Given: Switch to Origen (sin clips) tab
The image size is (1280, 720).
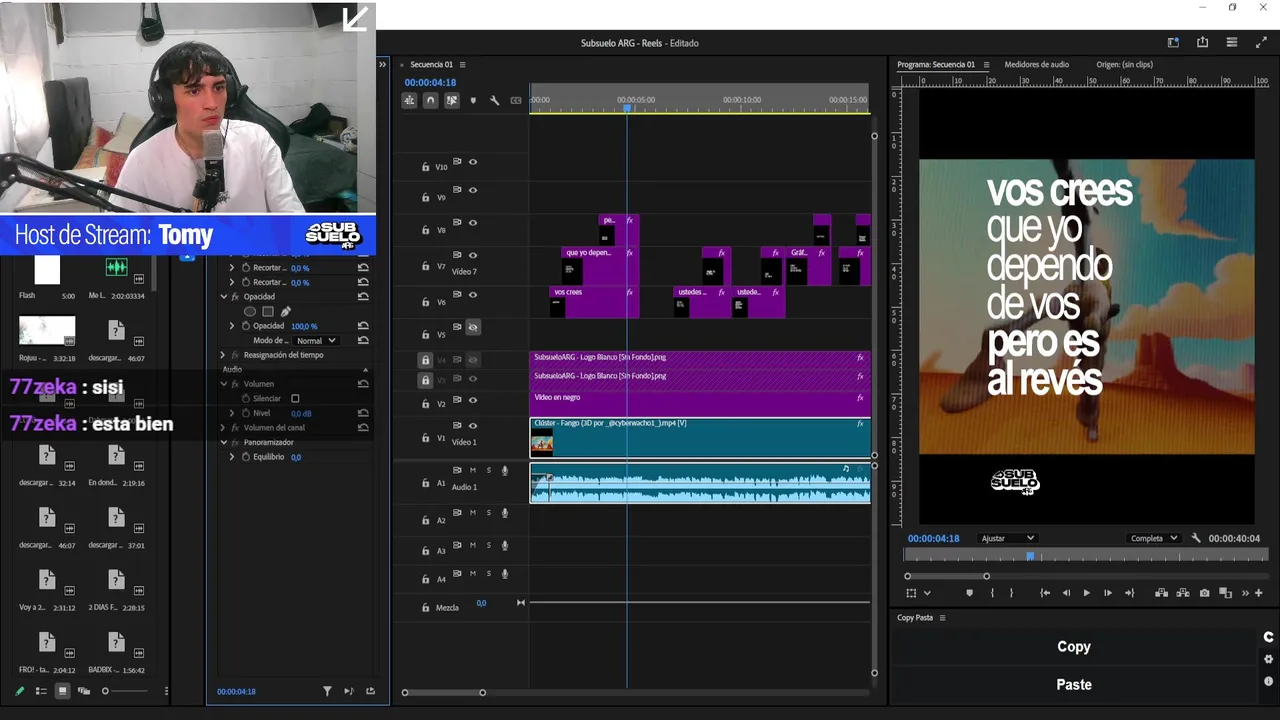Looking at the screenshot, I should (1124, 64).
